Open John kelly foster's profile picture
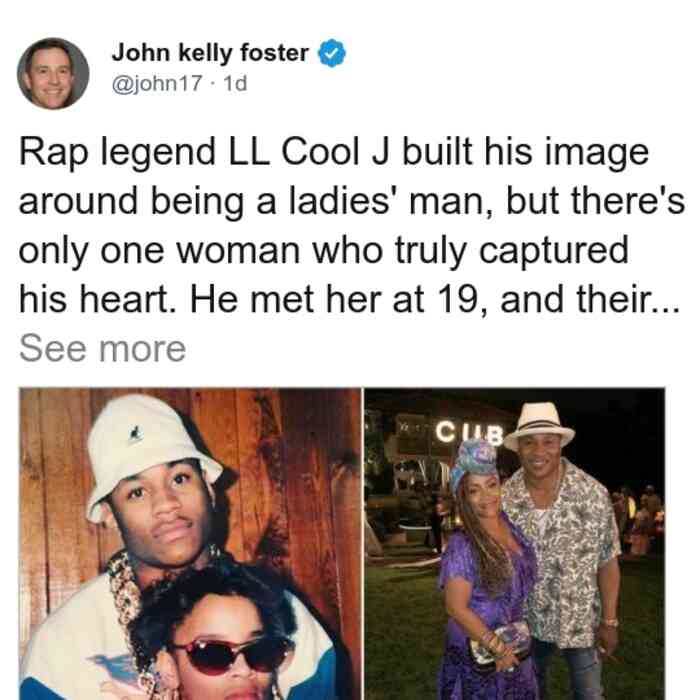 53,74
